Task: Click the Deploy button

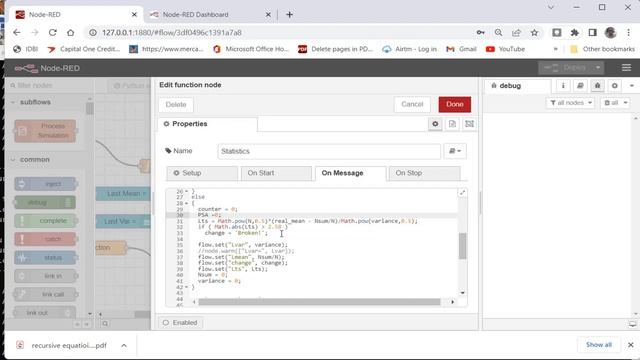Action: pos(565,68)
